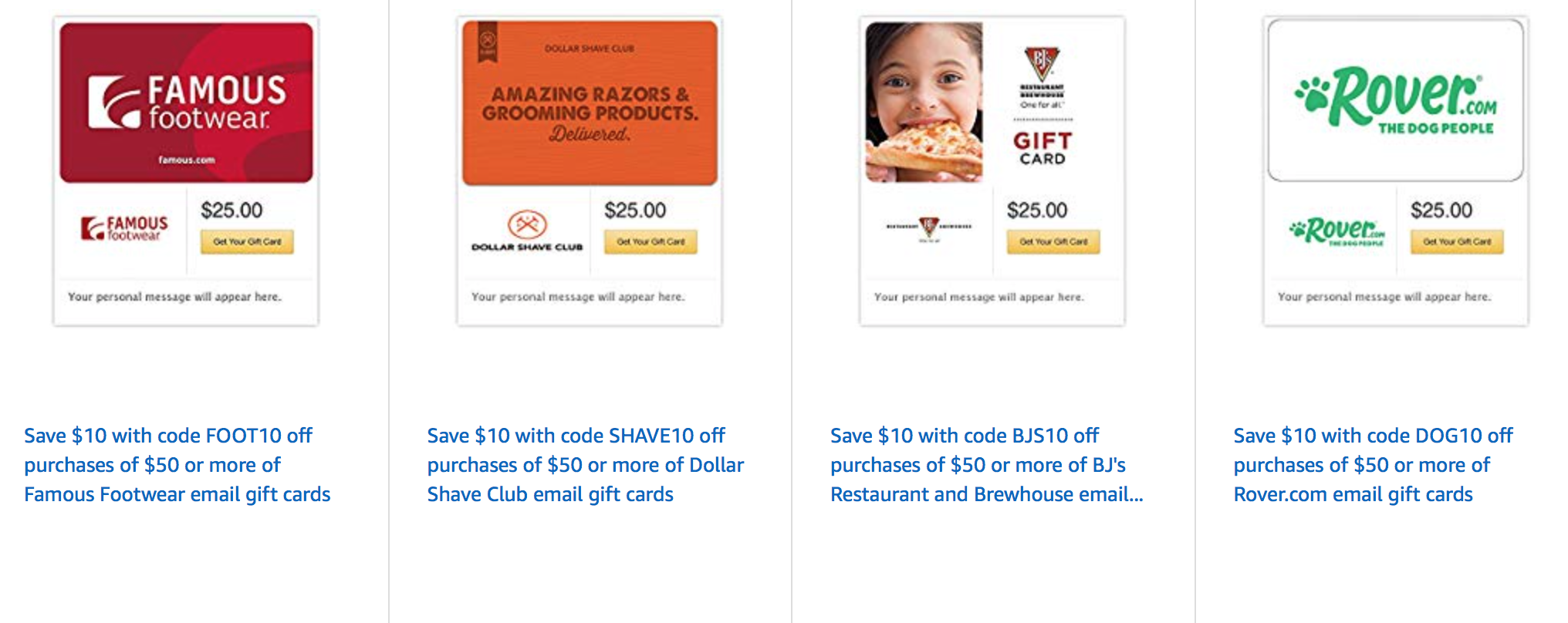Click the personal message text under Dollar Shave Club

[578, 297]
